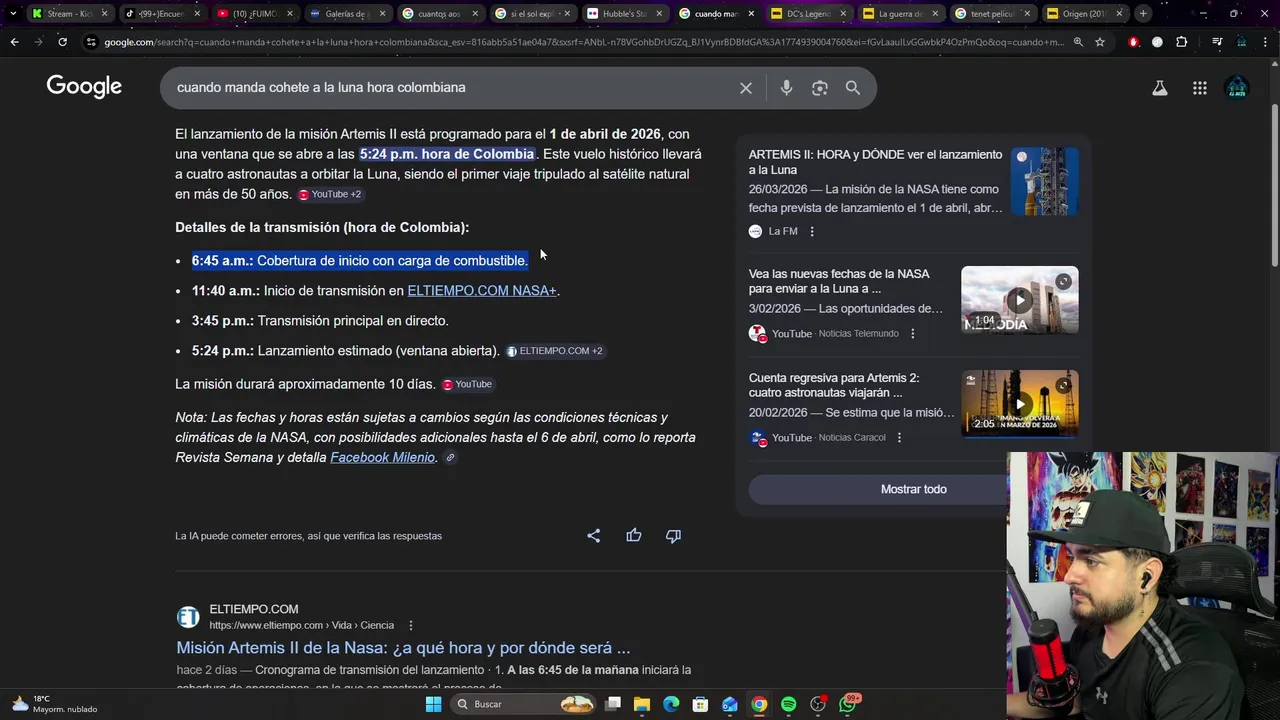Open Spotify from the taskbar

click(x=788, y=704)
